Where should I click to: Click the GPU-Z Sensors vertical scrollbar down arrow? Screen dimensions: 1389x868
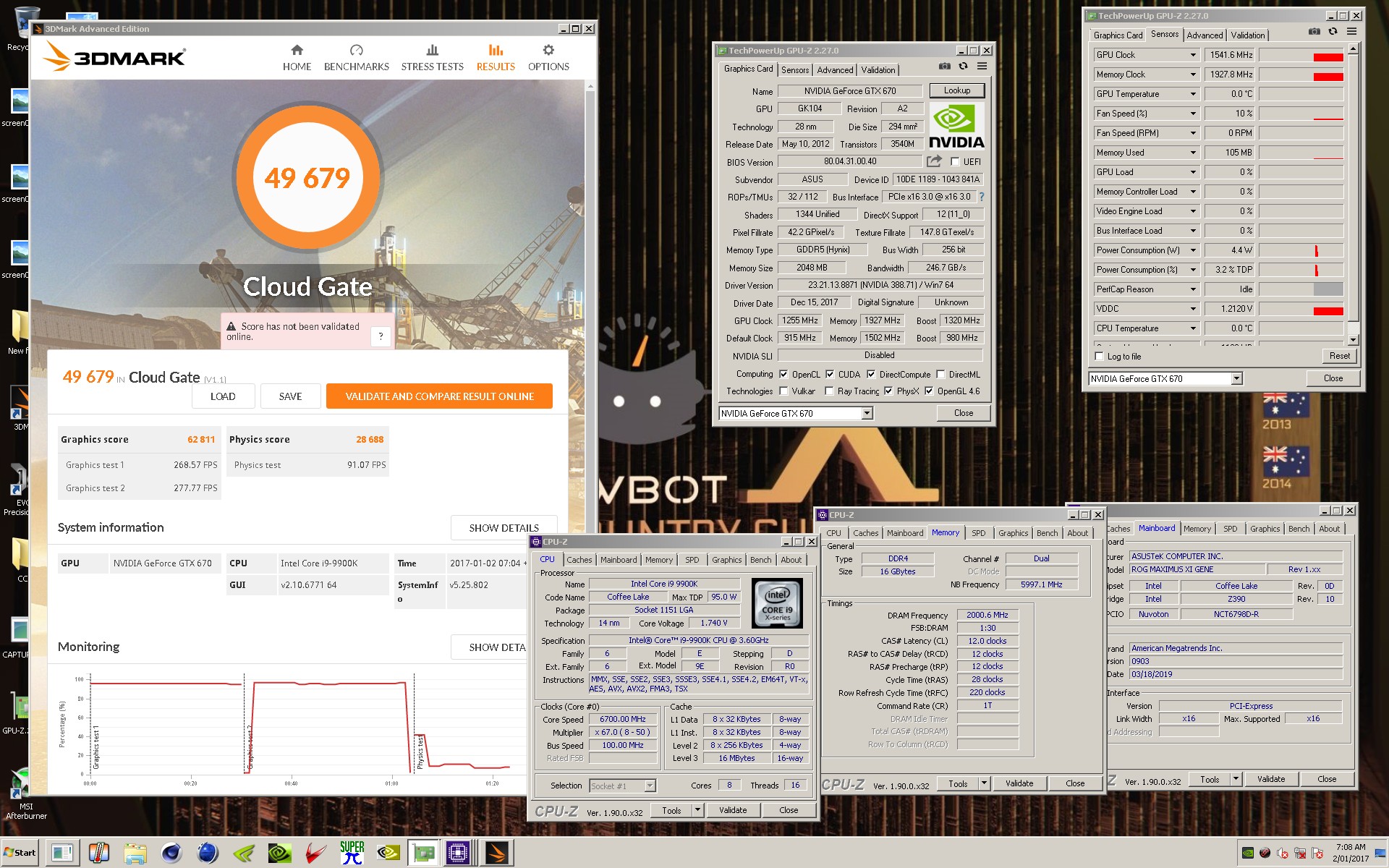coord(1353,340)
